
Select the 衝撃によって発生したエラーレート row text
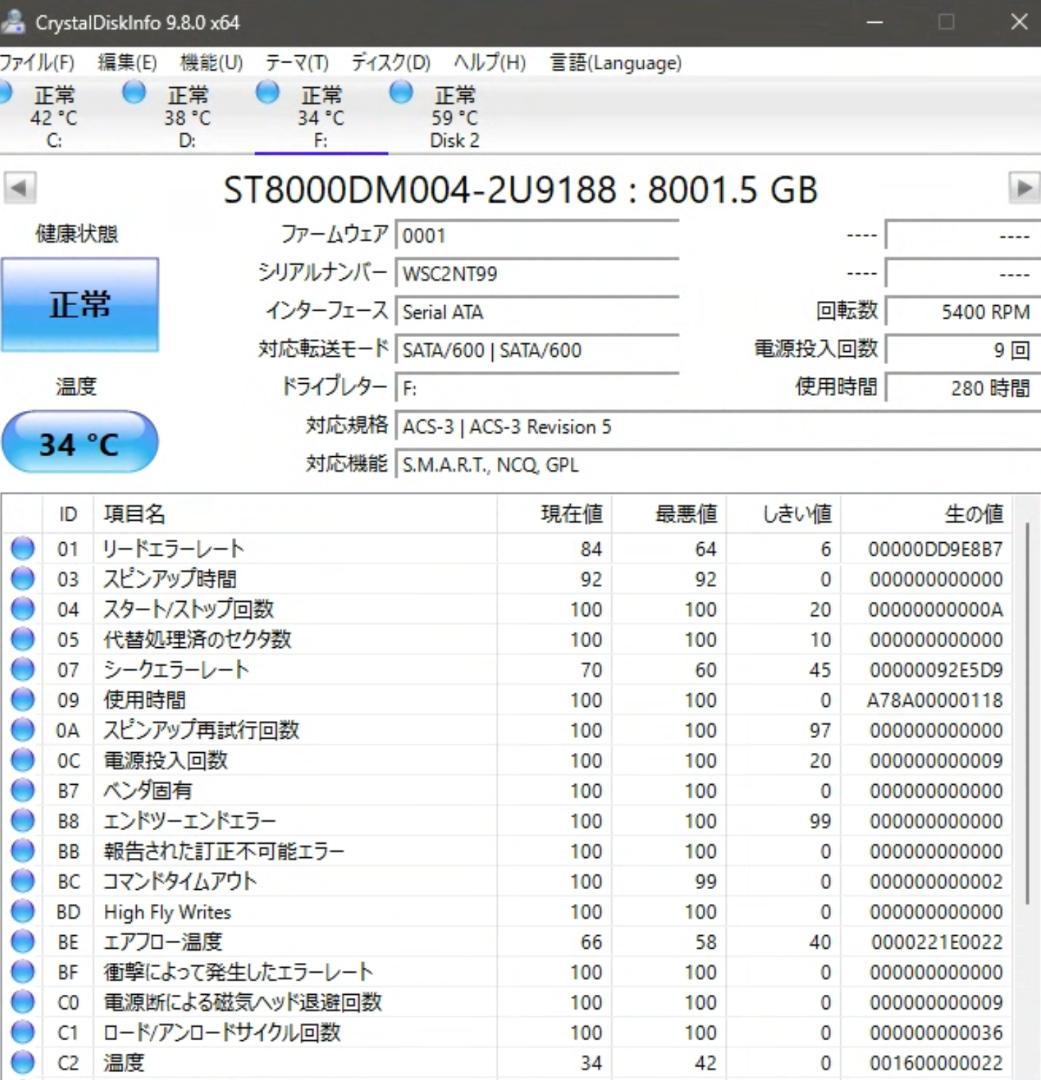[x=238, y=972]
